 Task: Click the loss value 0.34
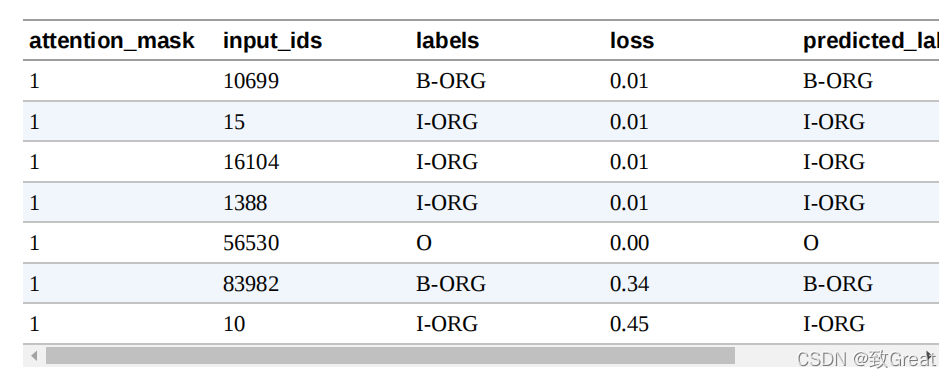click(x=630, y=283)
